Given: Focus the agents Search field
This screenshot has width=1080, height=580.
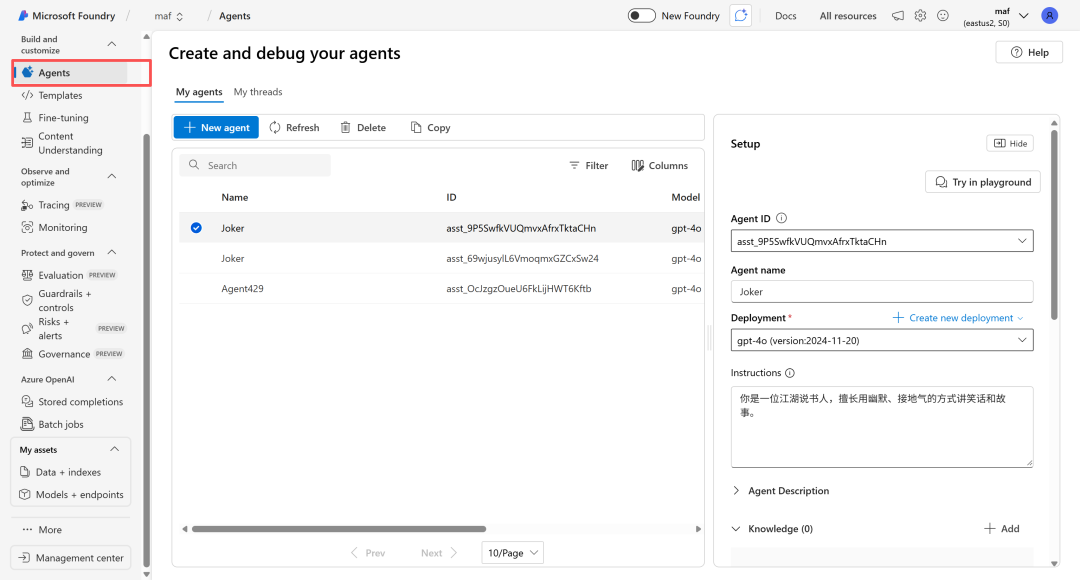Looking at the screenshot, I should click(255, 165).
